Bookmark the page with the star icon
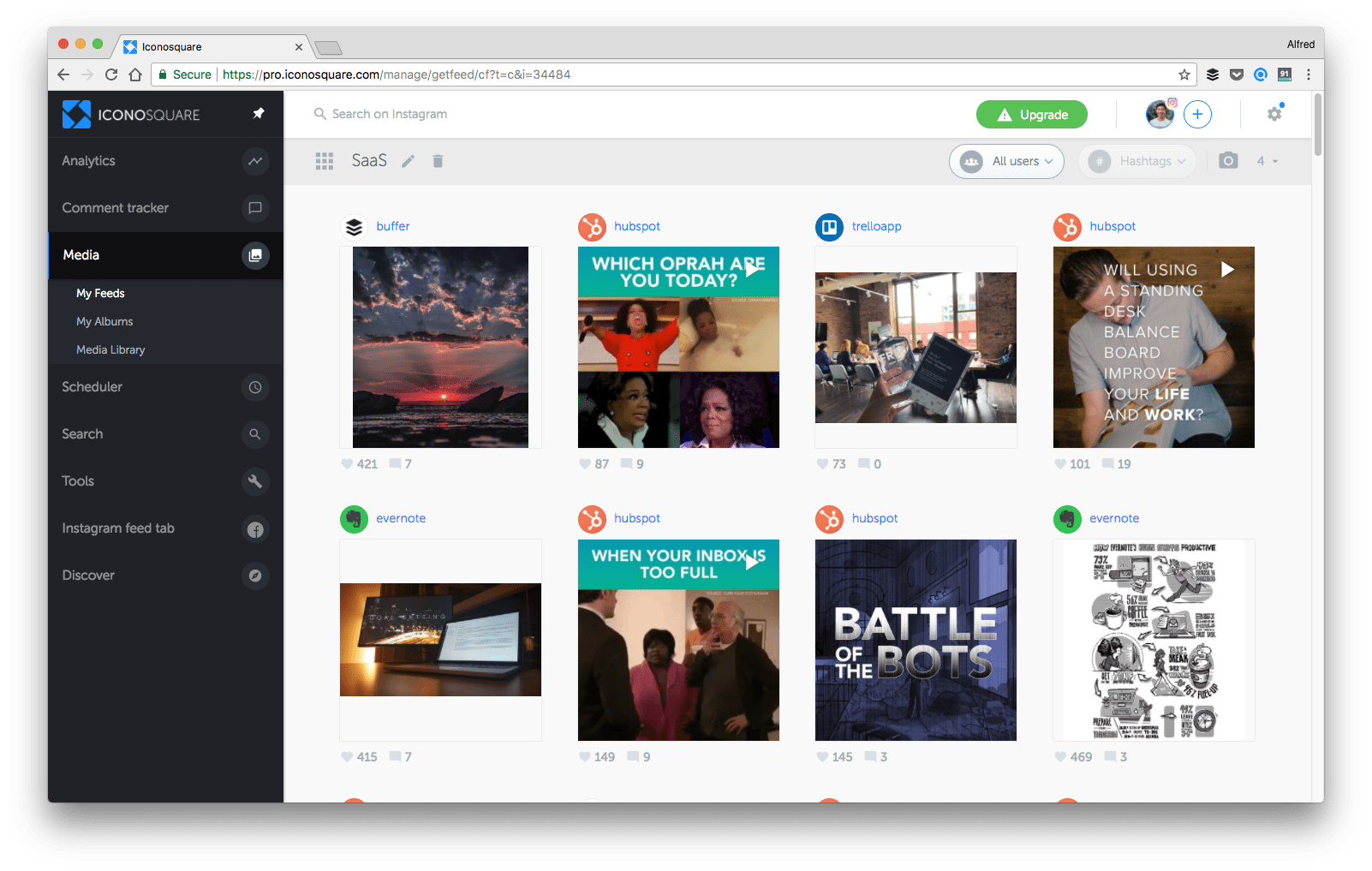 [x=1184, y=75]
